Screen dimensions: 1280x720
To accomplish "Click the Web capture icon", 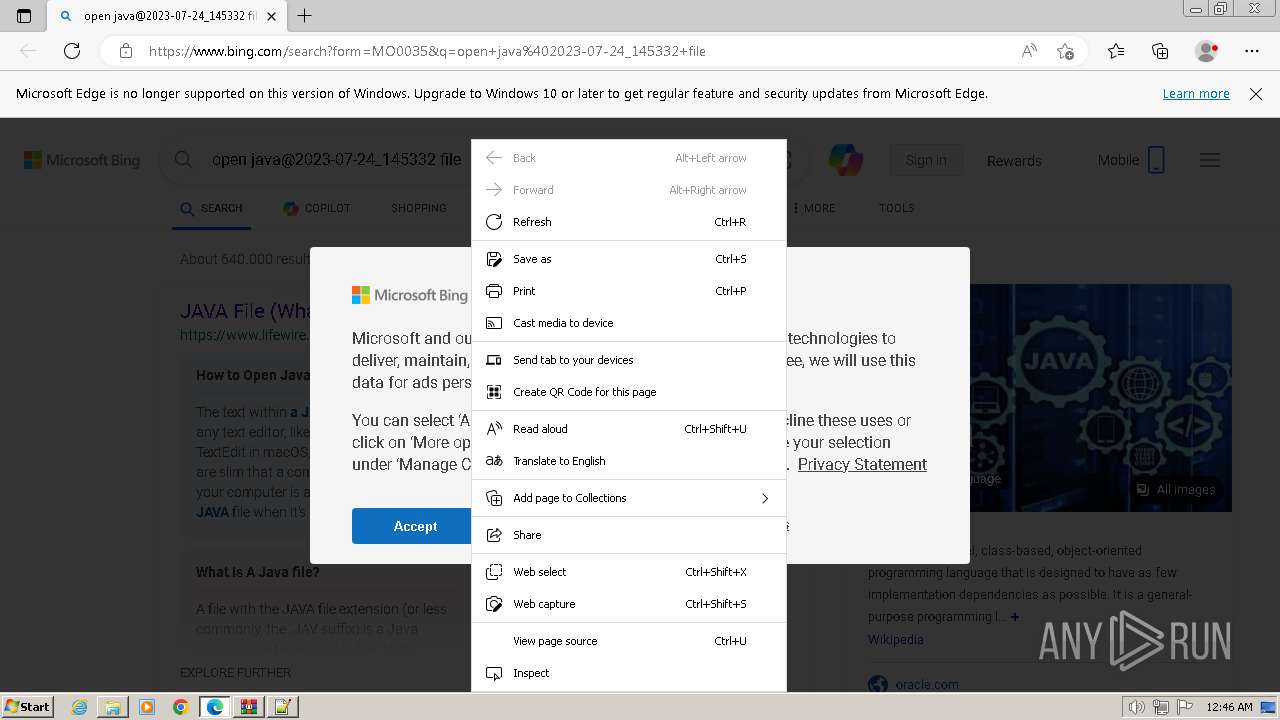I will point(493,604).
